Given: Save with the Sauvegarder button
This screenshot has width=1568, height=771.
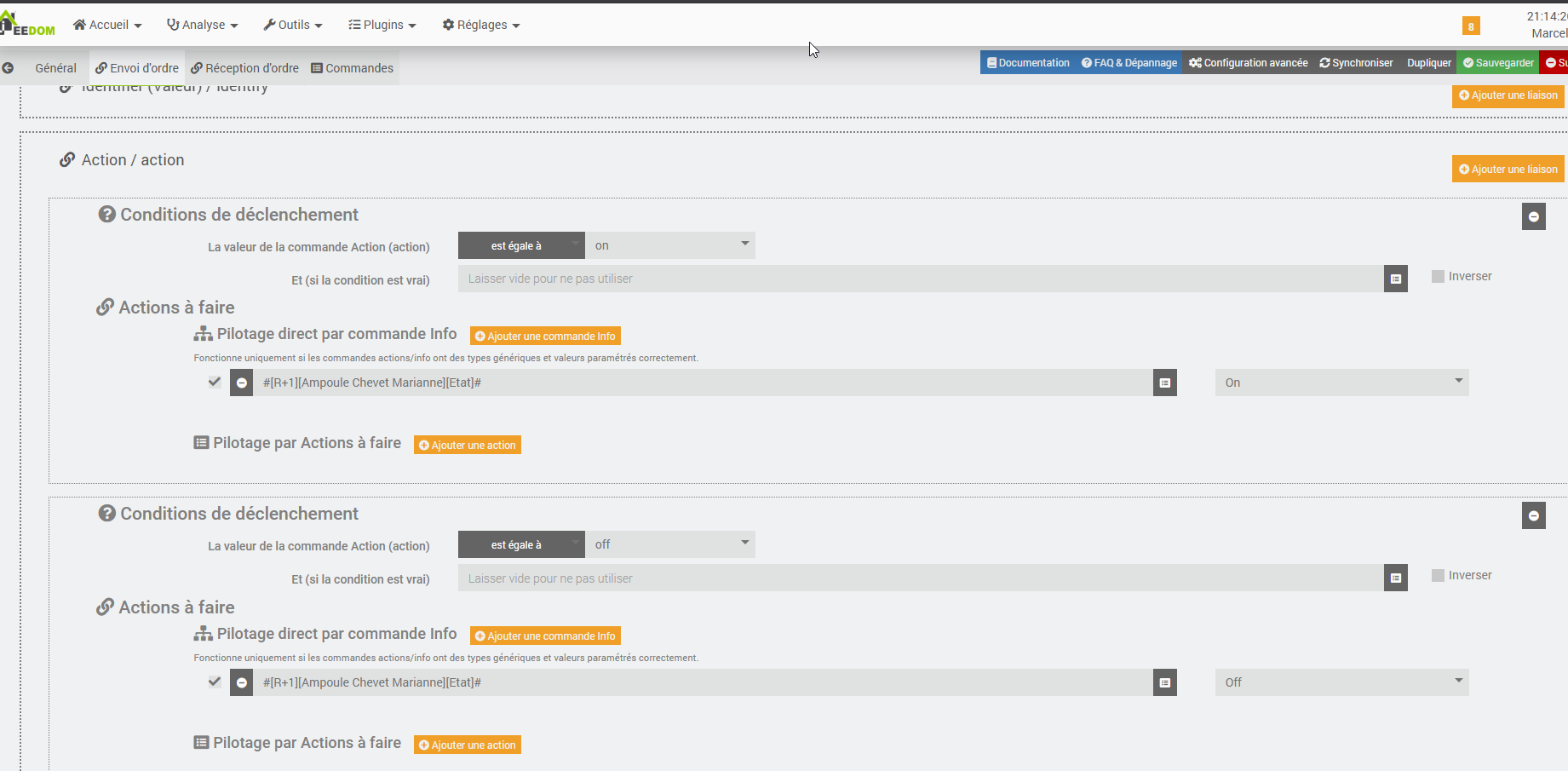Looking at the screenshot, I should (x=1498, y=63).
